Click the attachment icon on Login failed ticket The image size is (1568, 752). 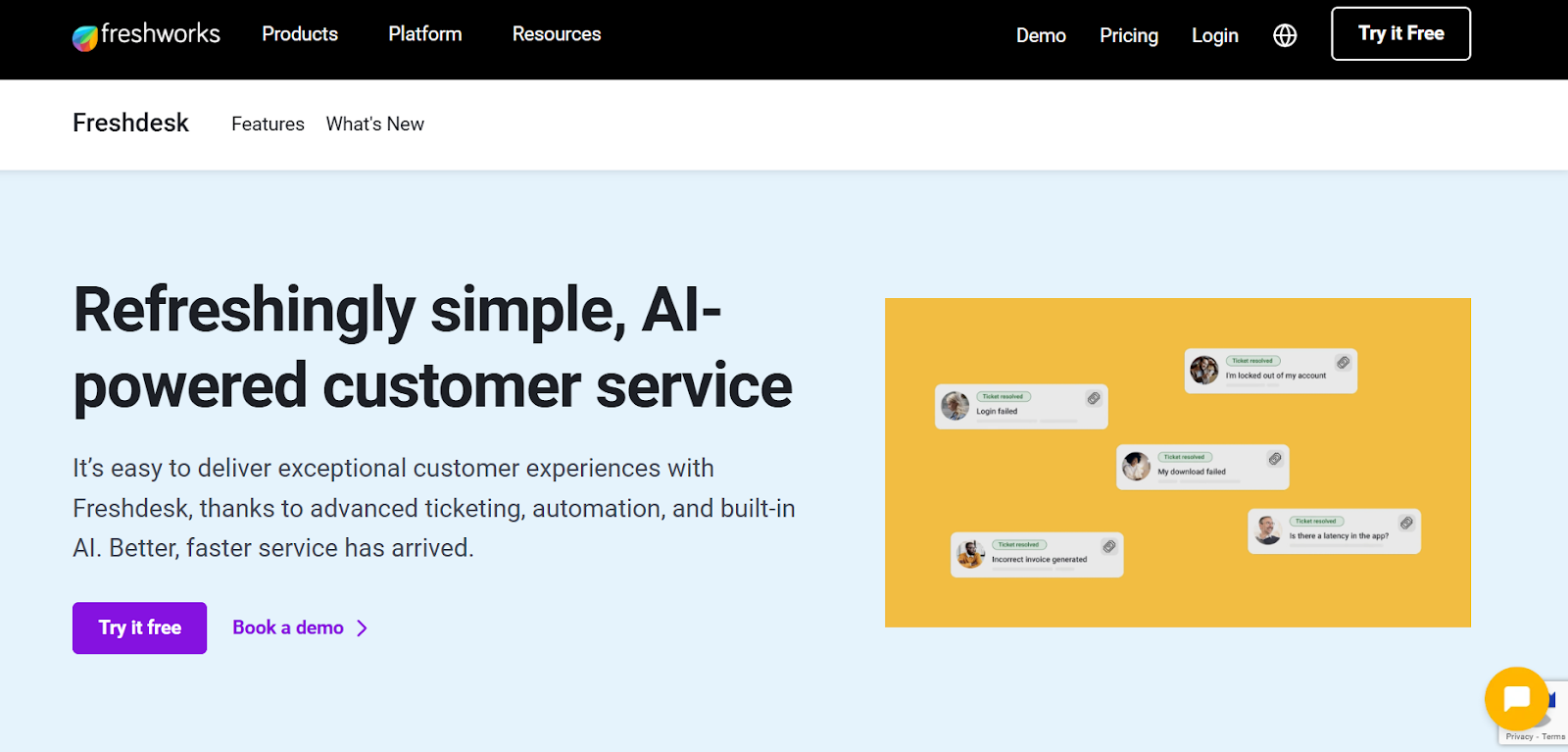(x=1094, y=398)
